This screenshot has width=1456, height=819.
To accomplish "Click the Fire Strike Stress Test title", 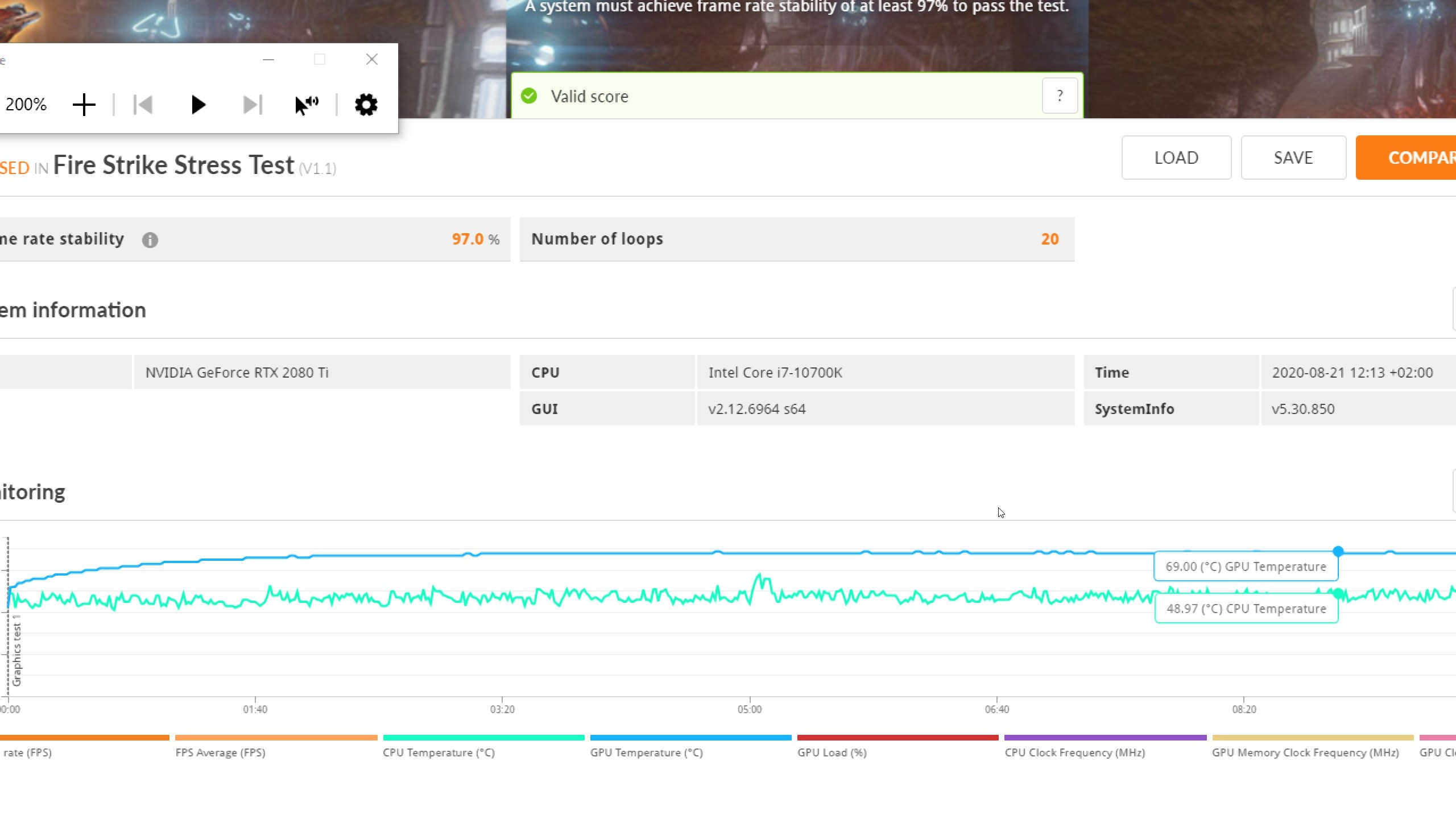I will pos(173,165).
